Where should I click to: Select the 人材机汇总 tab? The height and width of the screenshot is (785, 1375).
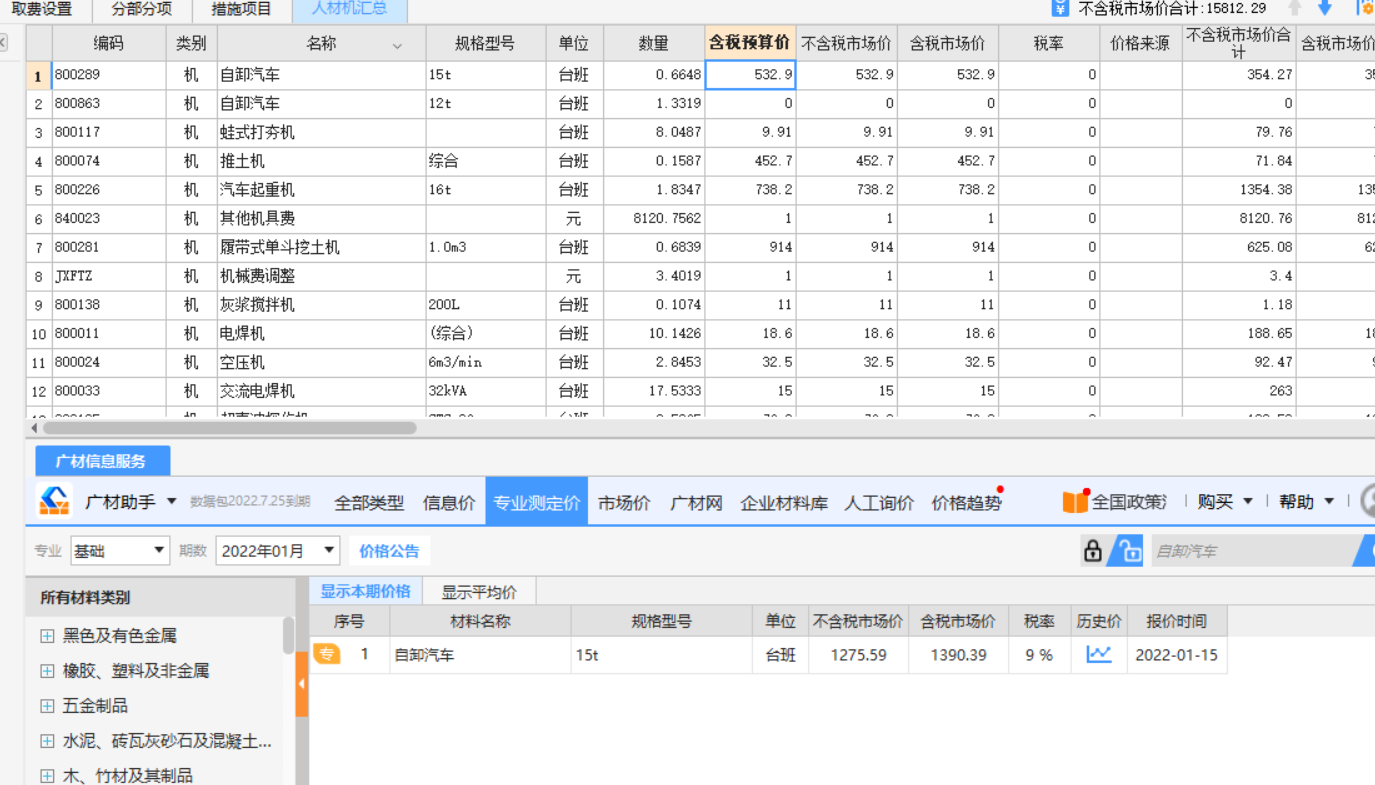pos(349,9)
